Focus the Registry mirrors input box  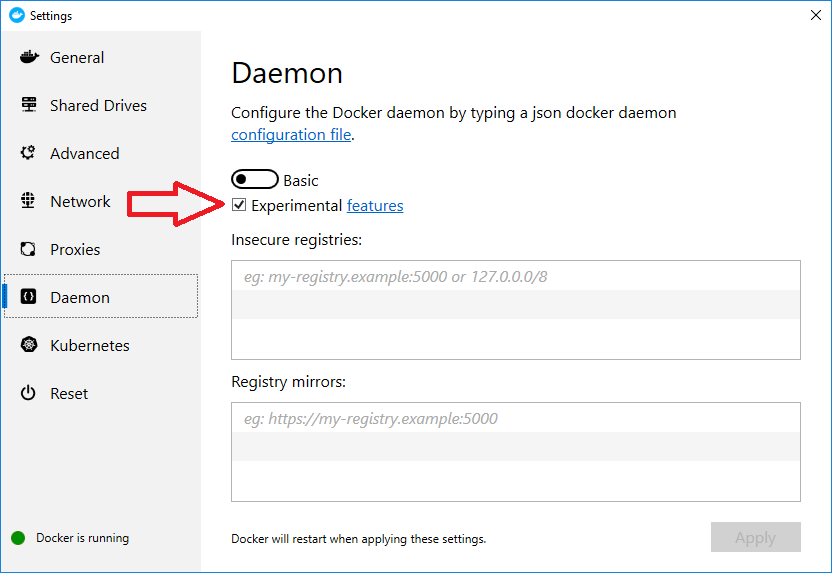pyautogui.click(x=516, y=452)
